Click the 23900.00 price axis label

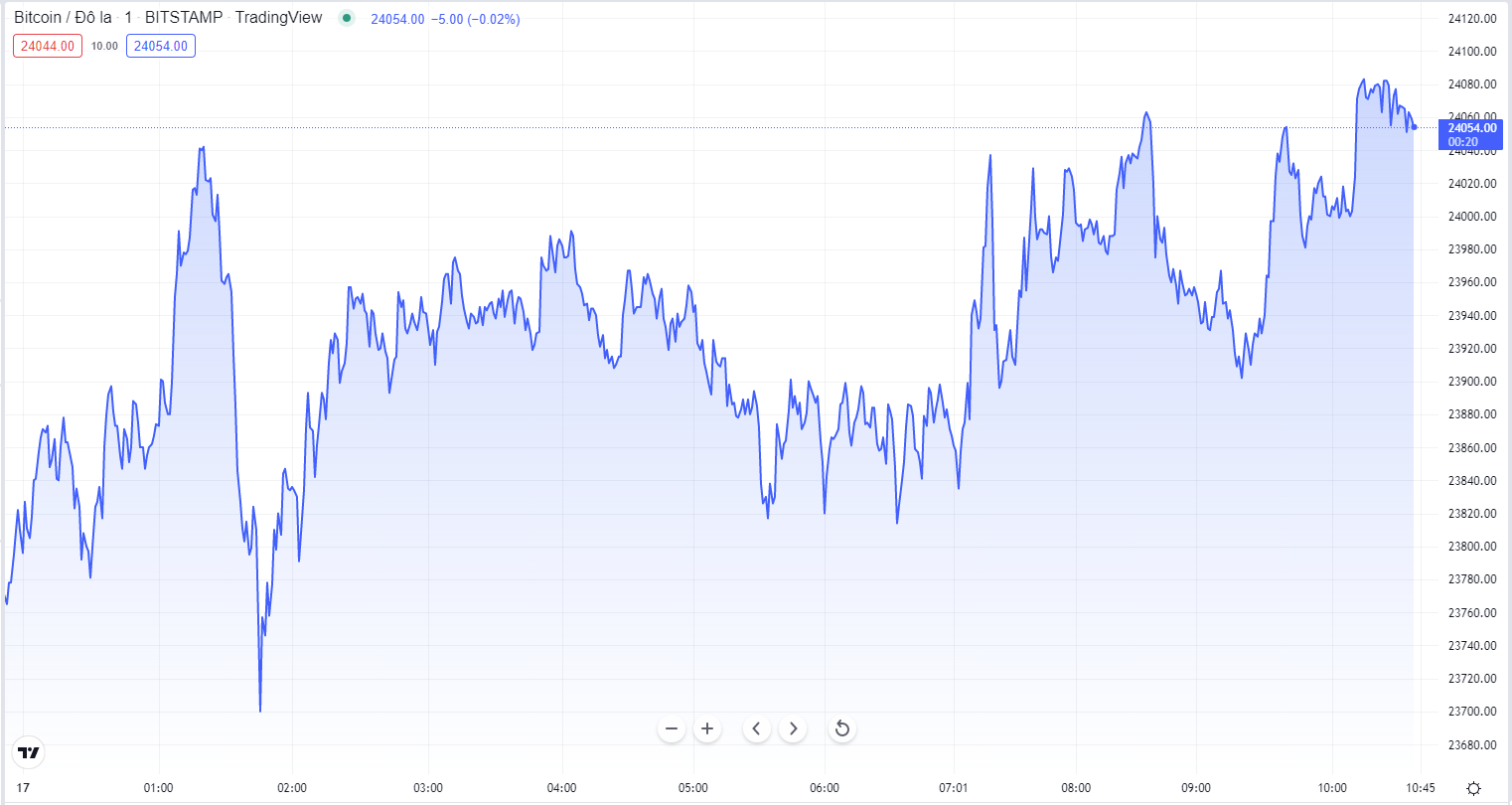(1472, 382)
